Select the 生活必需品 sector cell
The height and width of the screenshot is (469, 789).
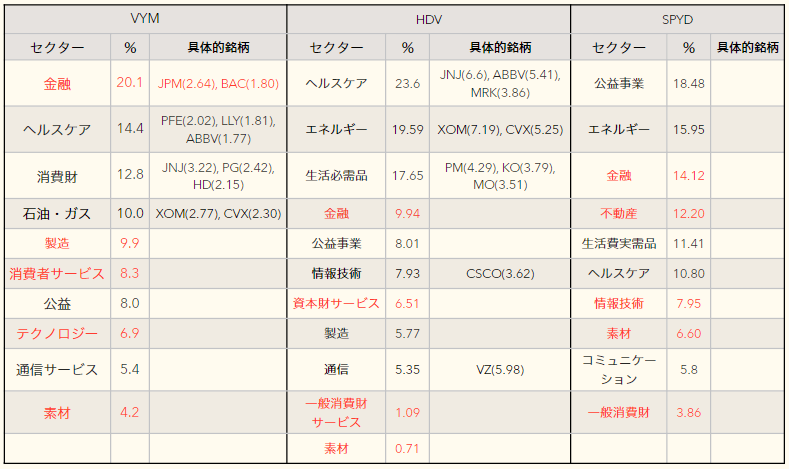click(337, 176)
